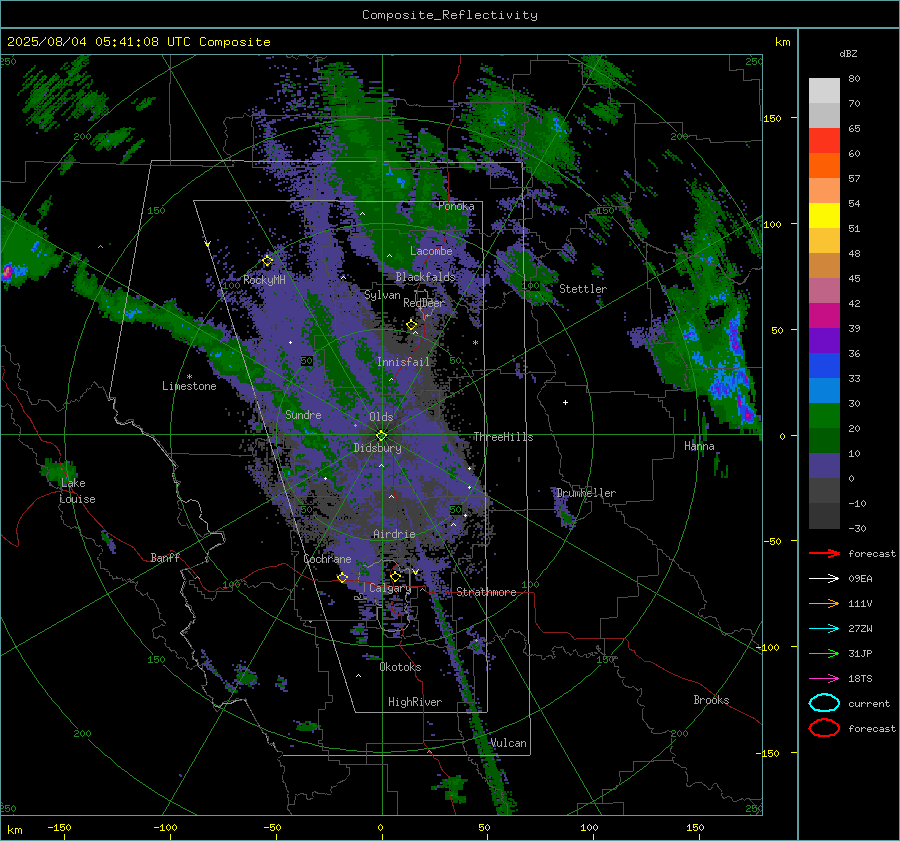
Task: Click the RockyMH label on map
Action: [x=265, y=280]
